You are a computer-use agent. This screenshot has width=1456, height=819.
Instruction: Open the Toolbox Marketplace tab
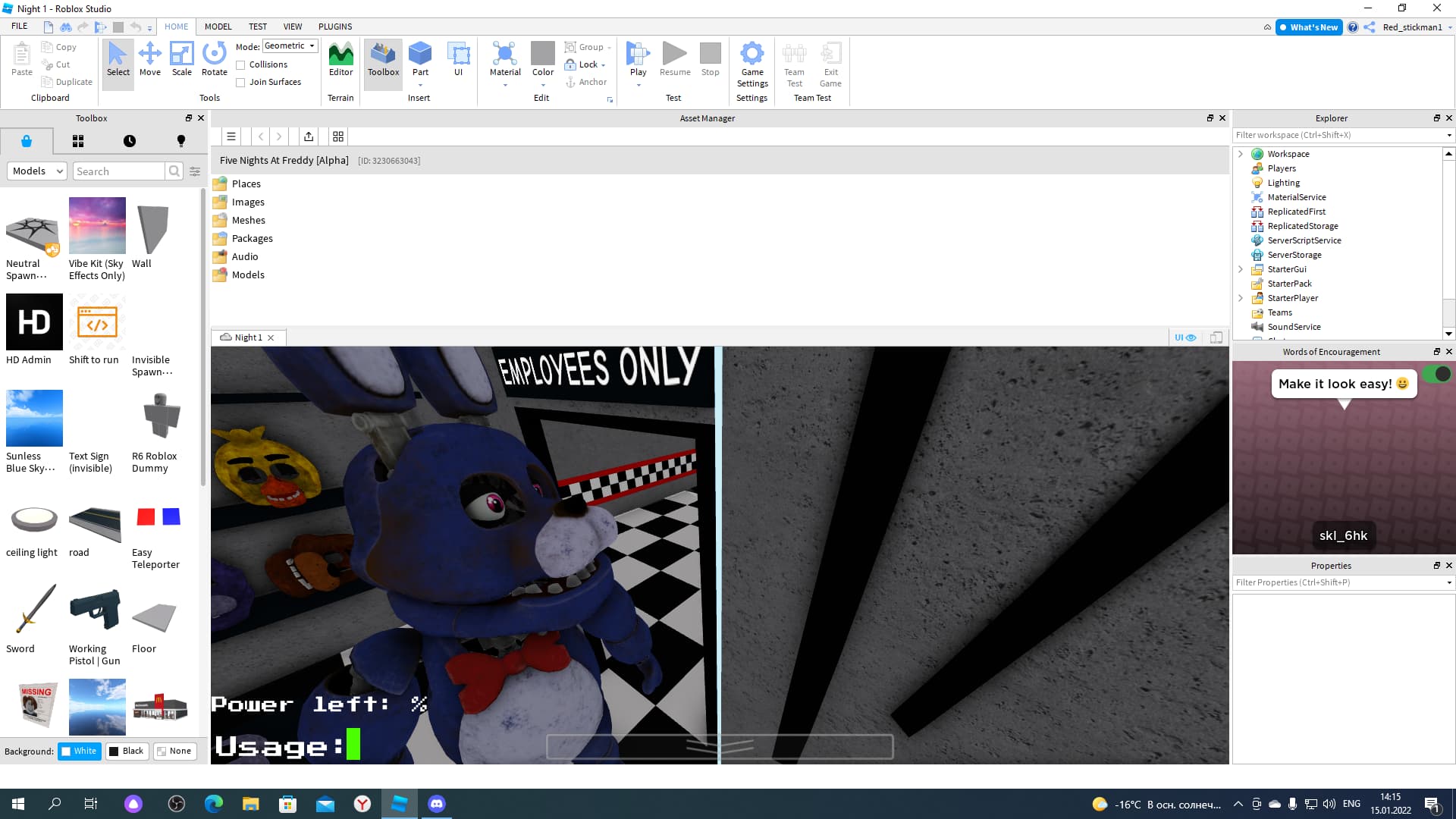coord(27,141)
